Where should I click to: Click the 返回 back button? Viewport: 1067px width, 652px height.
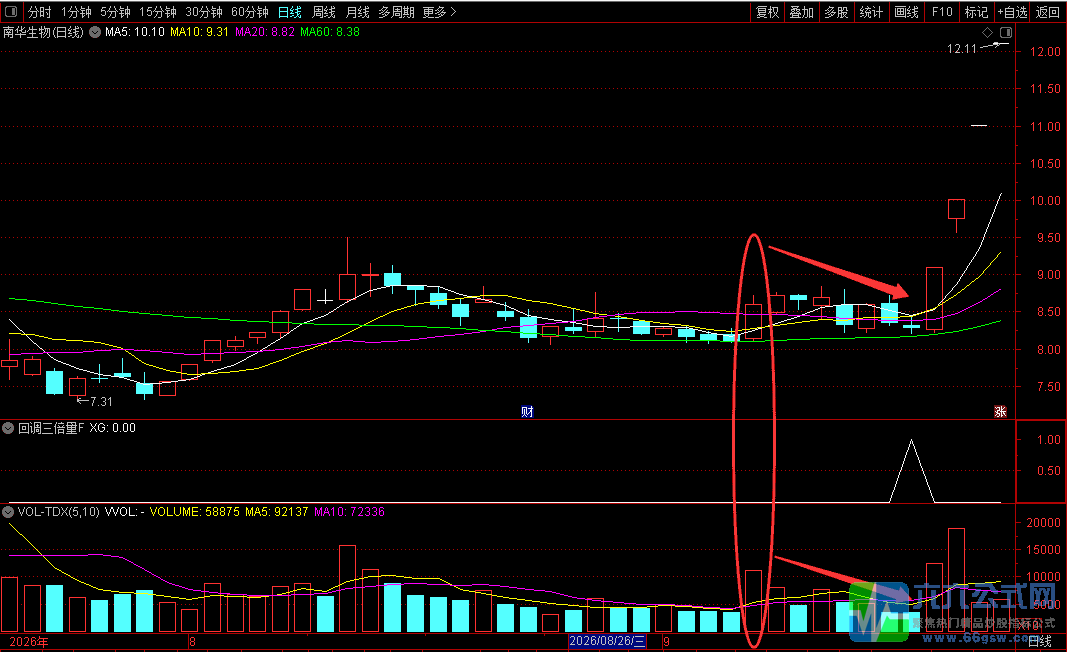pos(1048,12)
